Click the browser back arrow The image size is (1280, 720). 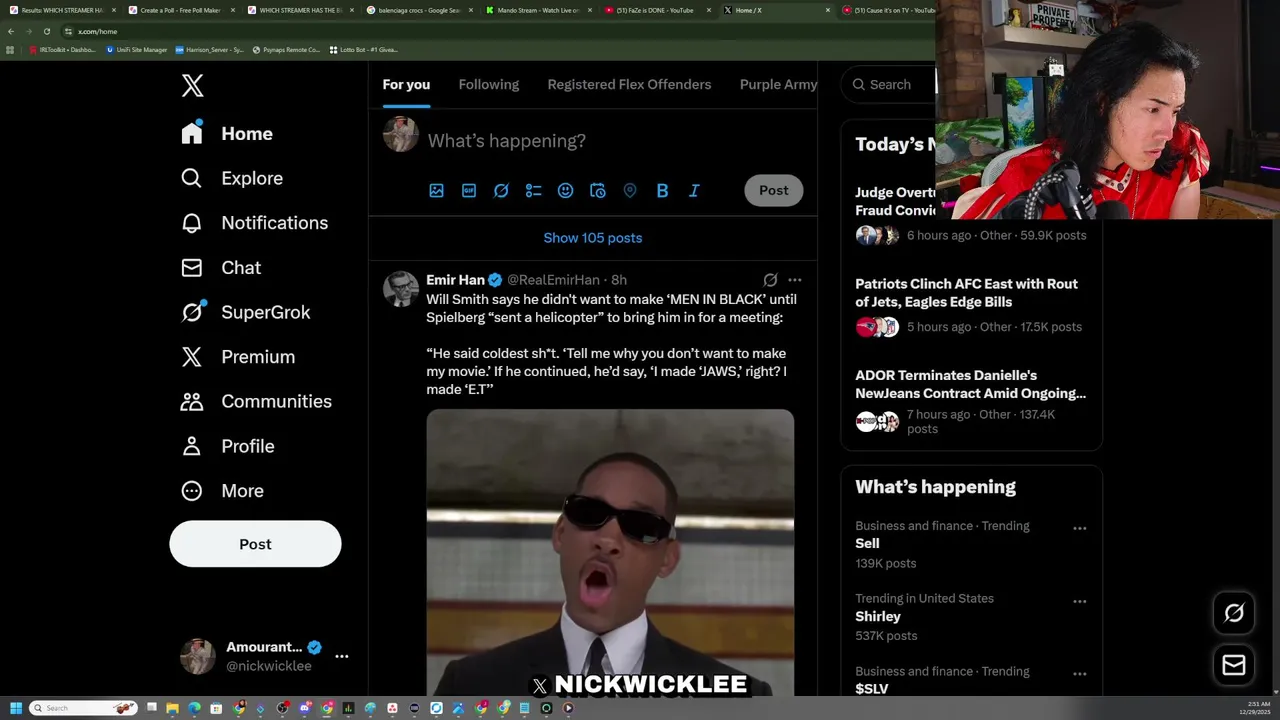(11, 31)
